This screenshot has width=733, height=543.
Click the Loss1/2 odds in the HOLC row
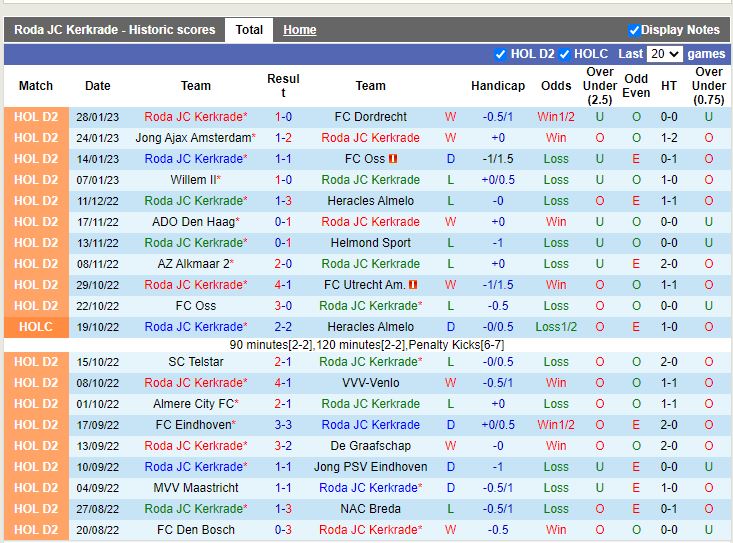(556, 327)
